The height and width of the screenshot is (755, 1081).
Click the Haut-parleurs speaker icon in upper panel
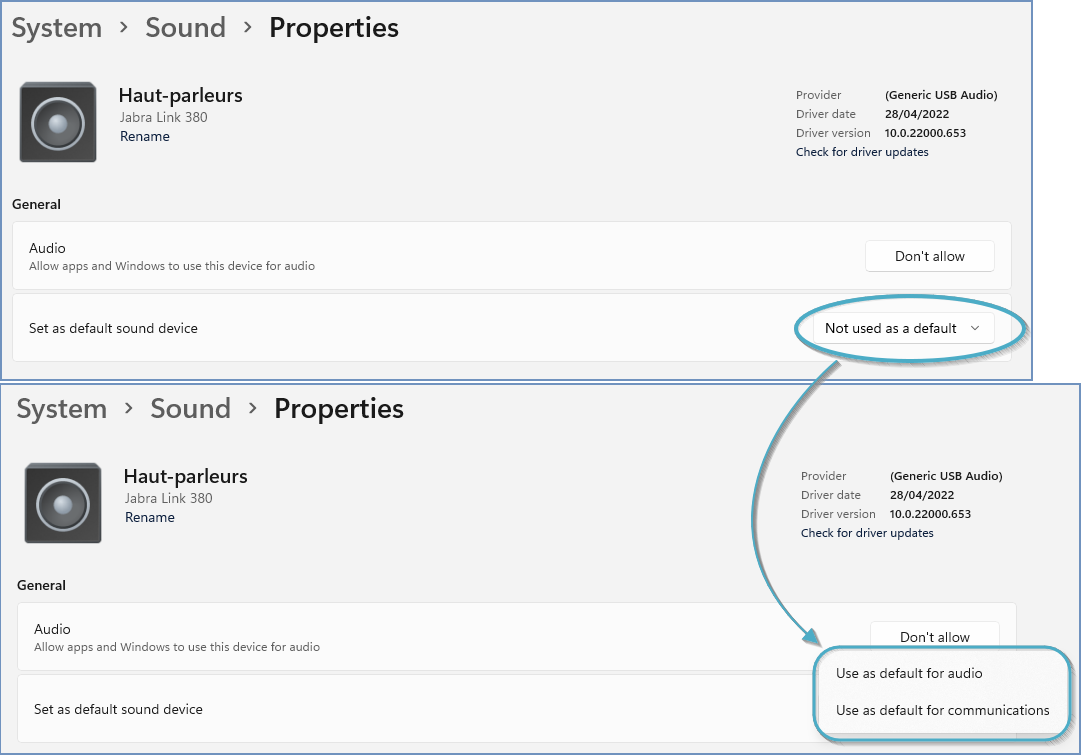pyautogui.click(x=58, y=122)
